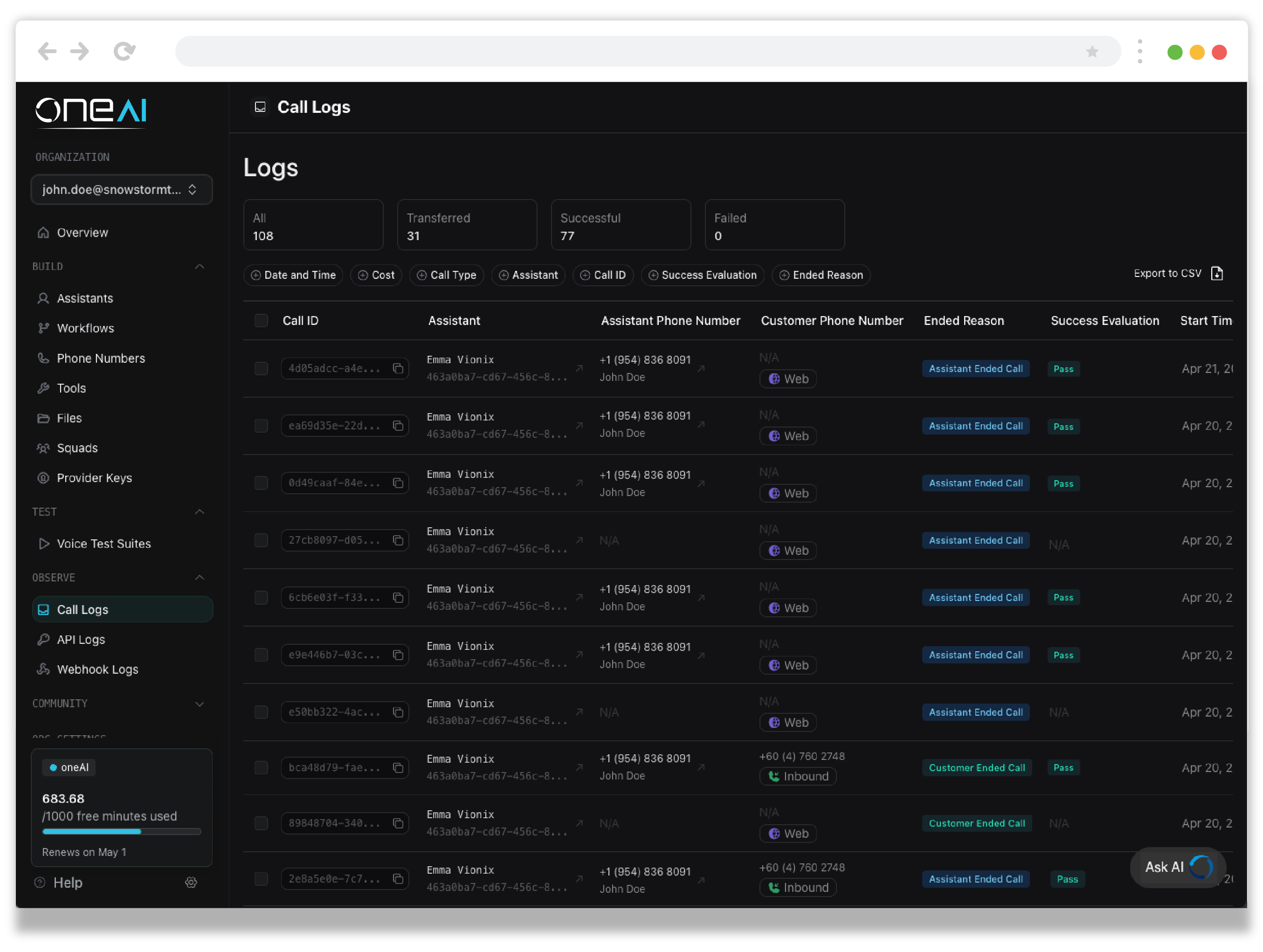Open API Logs page
1263x952 pixels.
click(81, 640)
